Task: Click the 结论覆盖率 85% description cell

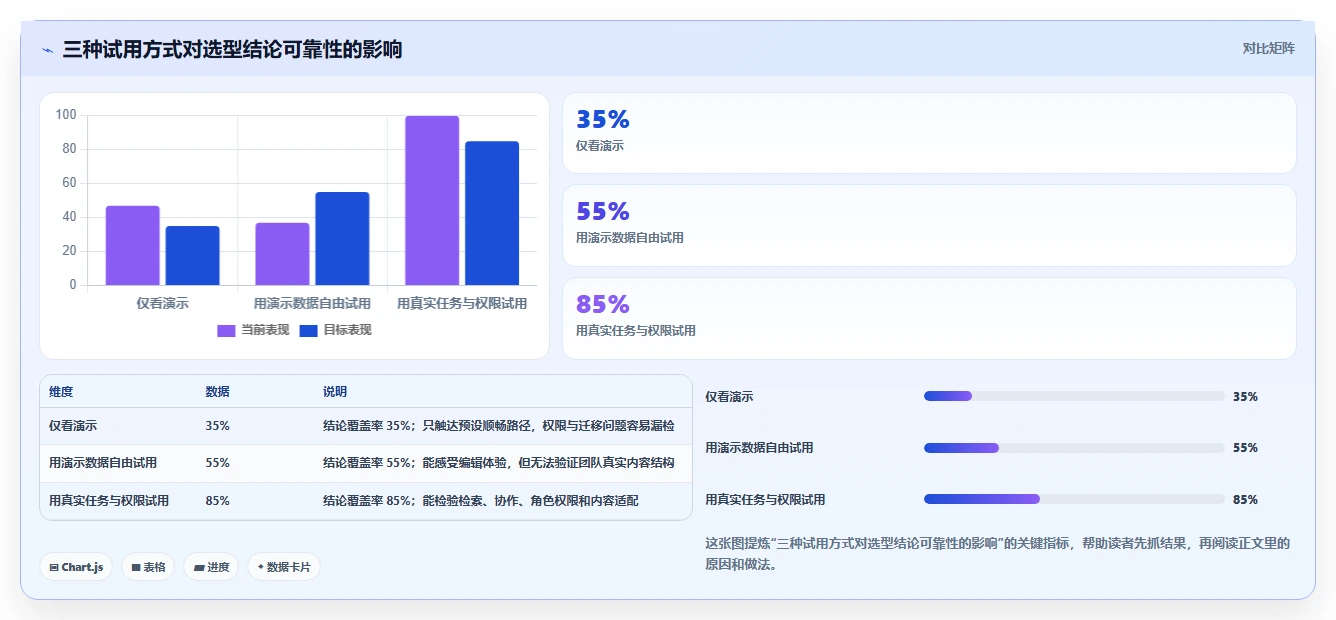Action: point(503,501)
